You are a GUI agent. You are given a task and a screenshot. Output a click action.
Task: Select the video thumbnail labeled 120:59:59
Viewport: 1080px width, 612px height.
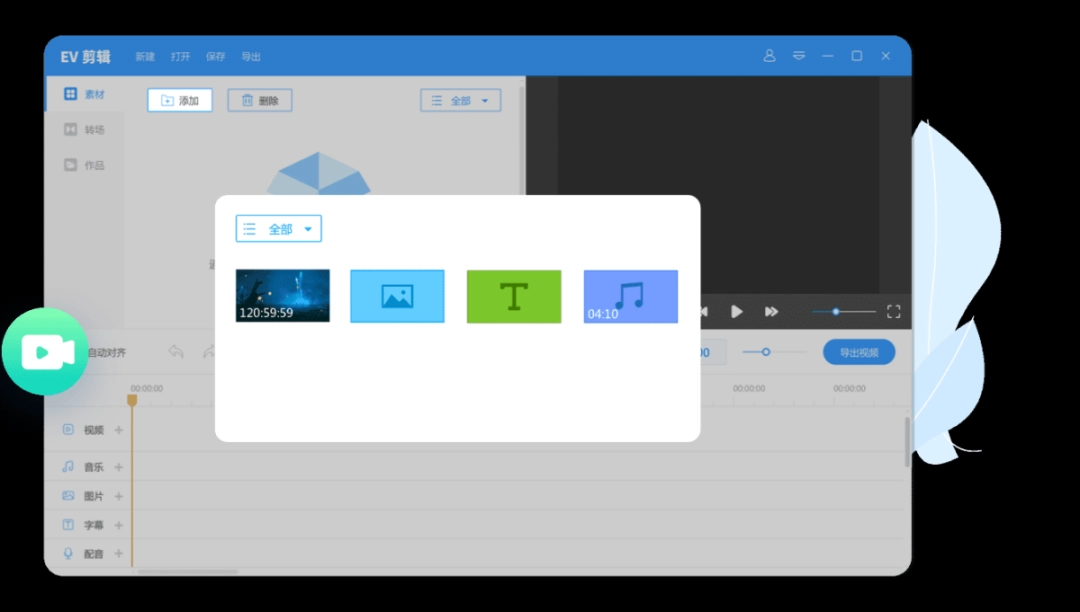coord(282,296)
